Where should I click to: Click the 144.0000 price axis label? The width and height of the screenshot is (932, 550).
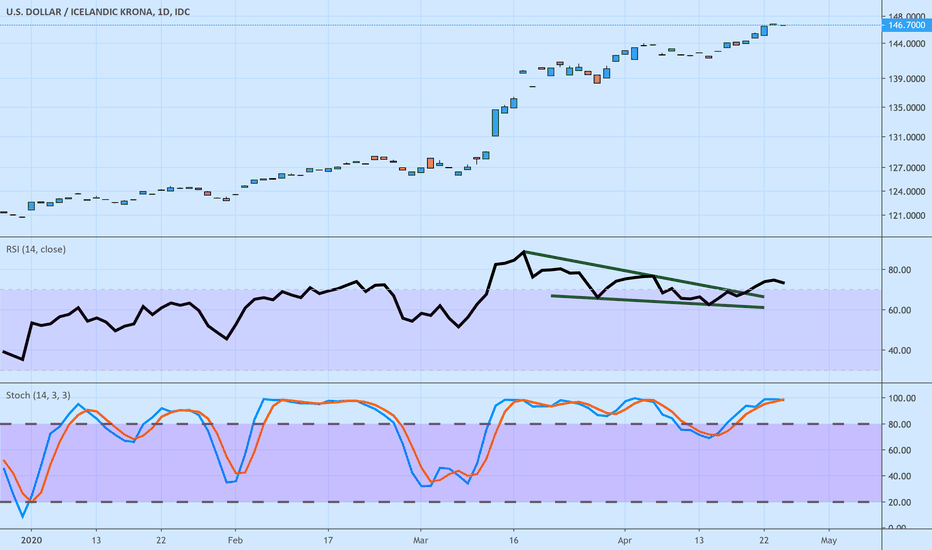[906, 43]
